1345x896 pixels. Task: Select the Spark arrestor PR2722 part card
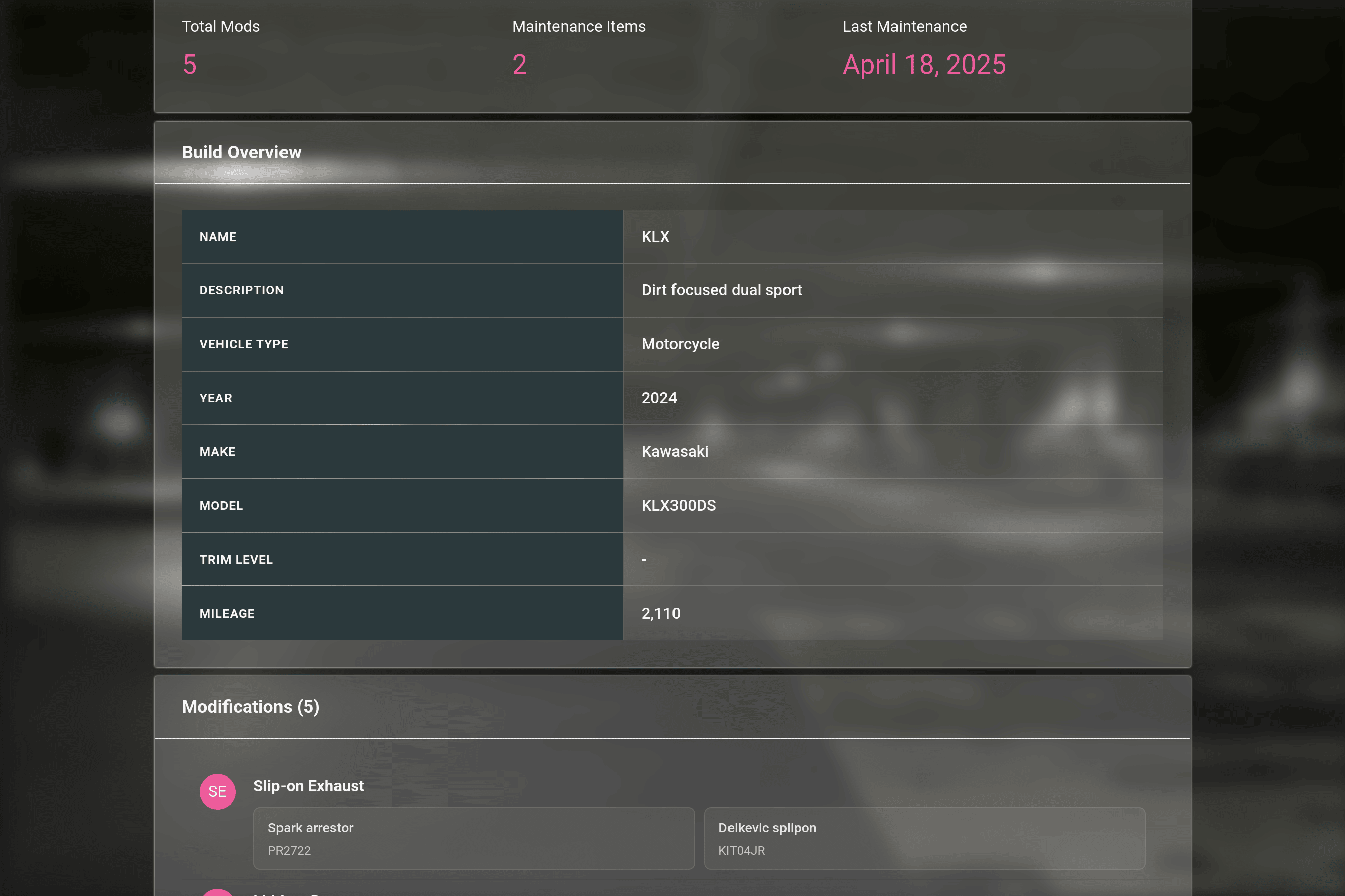point(473,838)
